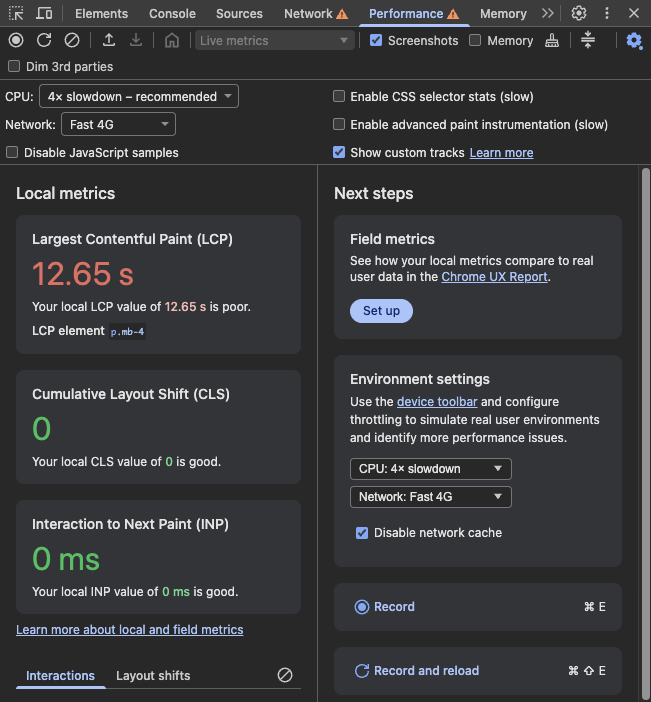The height and width of the screenshot is (702, 651).
Task: Switch to the Elements tab
Action: [101, 13]
